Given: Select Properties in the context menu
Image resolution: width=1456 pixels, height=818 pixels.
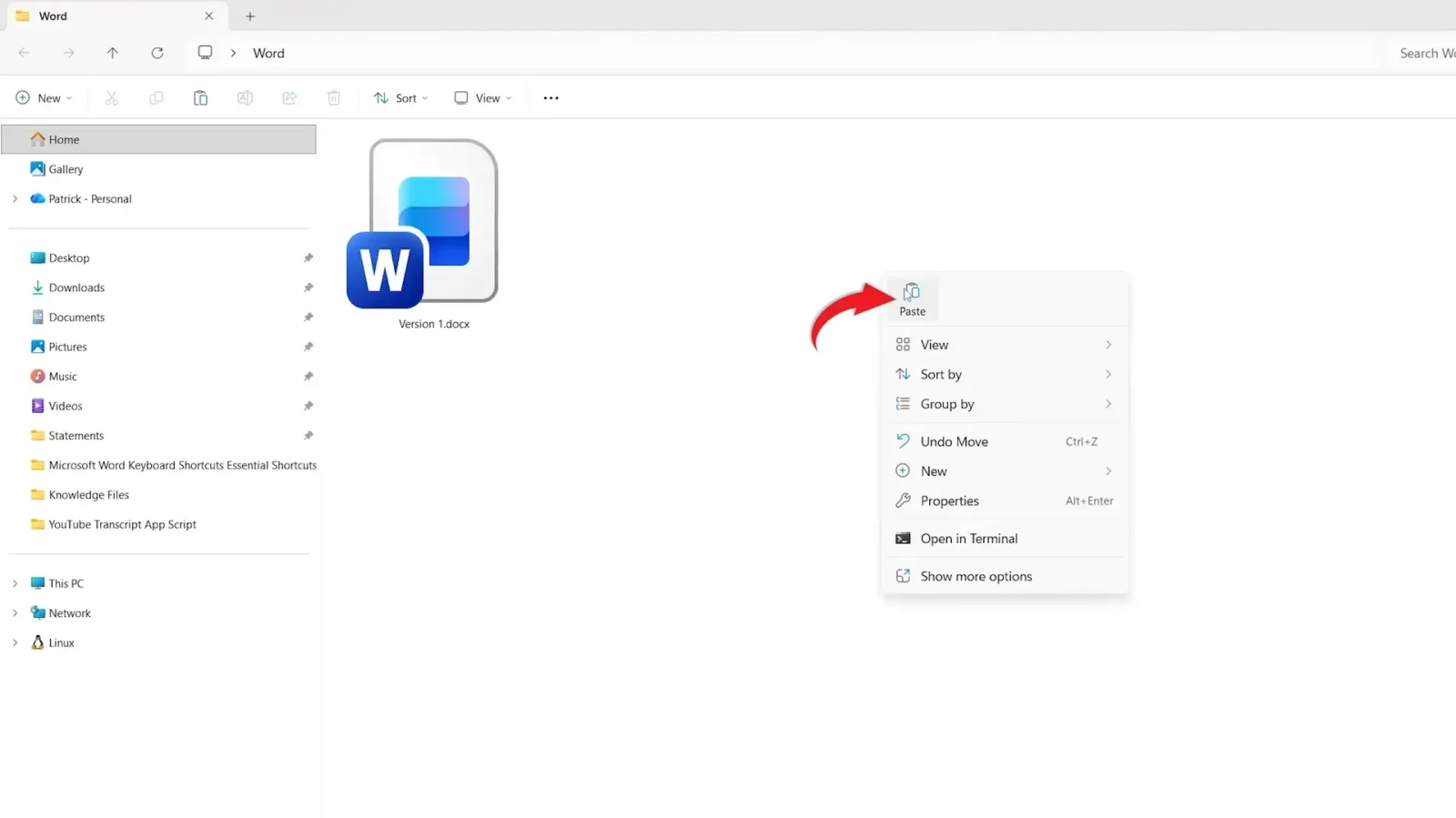Looking at the screenshot, I should (1005, 500).
